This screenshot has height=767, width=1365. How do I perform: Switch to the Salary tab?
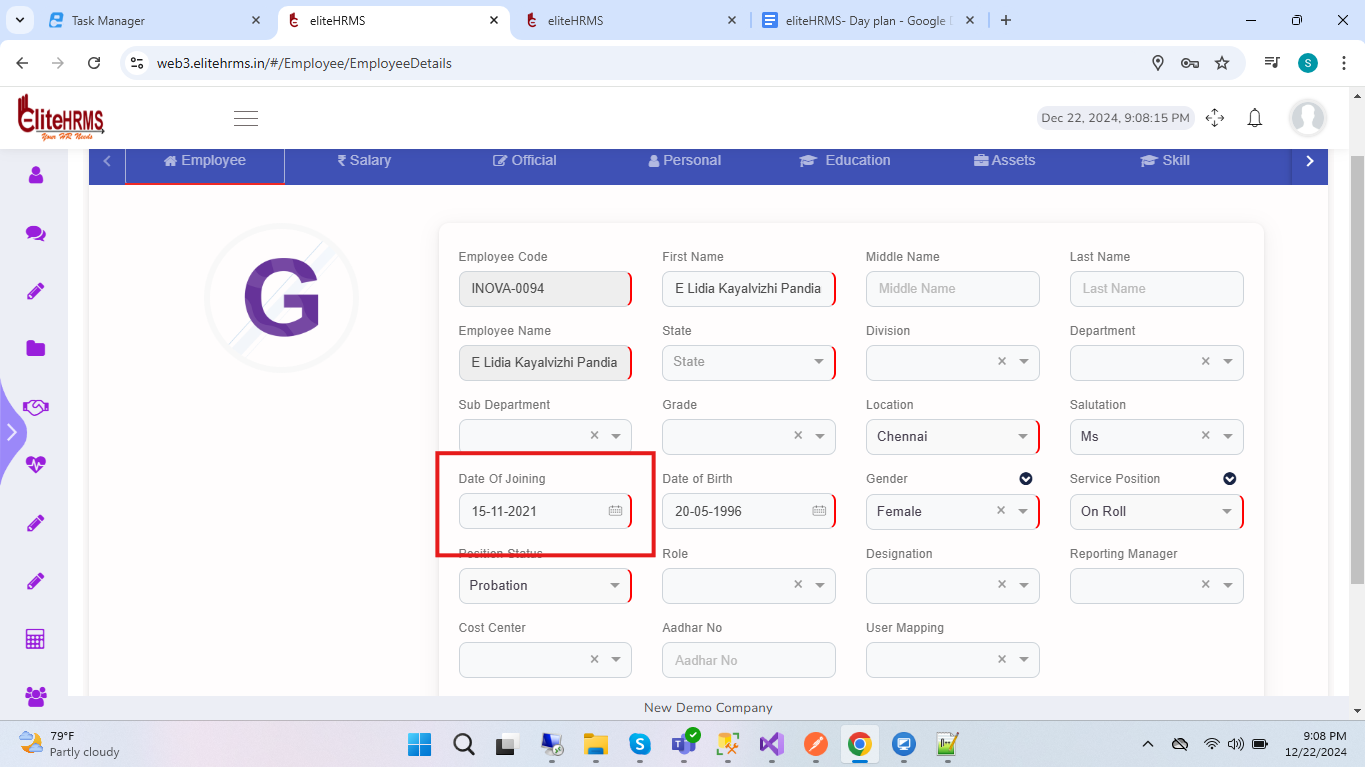pos(364,160)
